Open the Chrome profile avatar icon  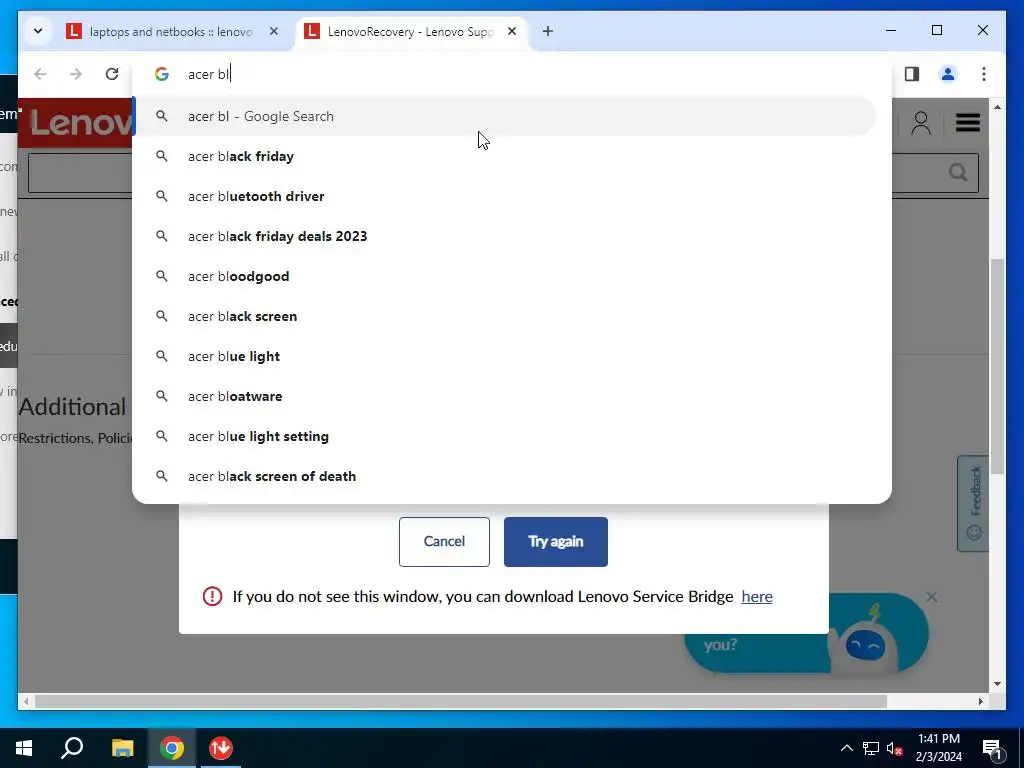(x=948, y=74)
